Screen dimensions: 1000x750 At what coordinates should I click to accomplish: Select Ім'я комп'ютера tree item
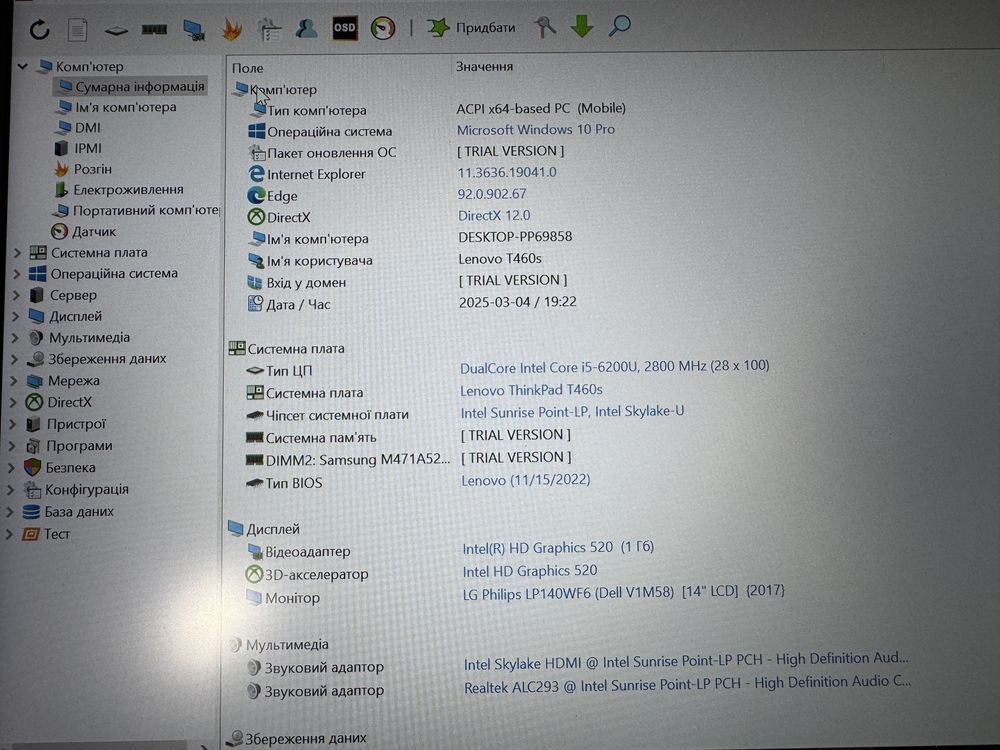117,107
